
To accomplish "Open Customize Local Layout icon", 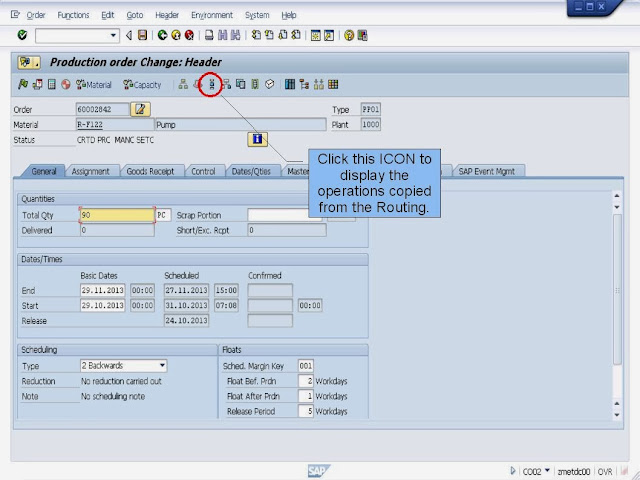I will click(362, 36).
